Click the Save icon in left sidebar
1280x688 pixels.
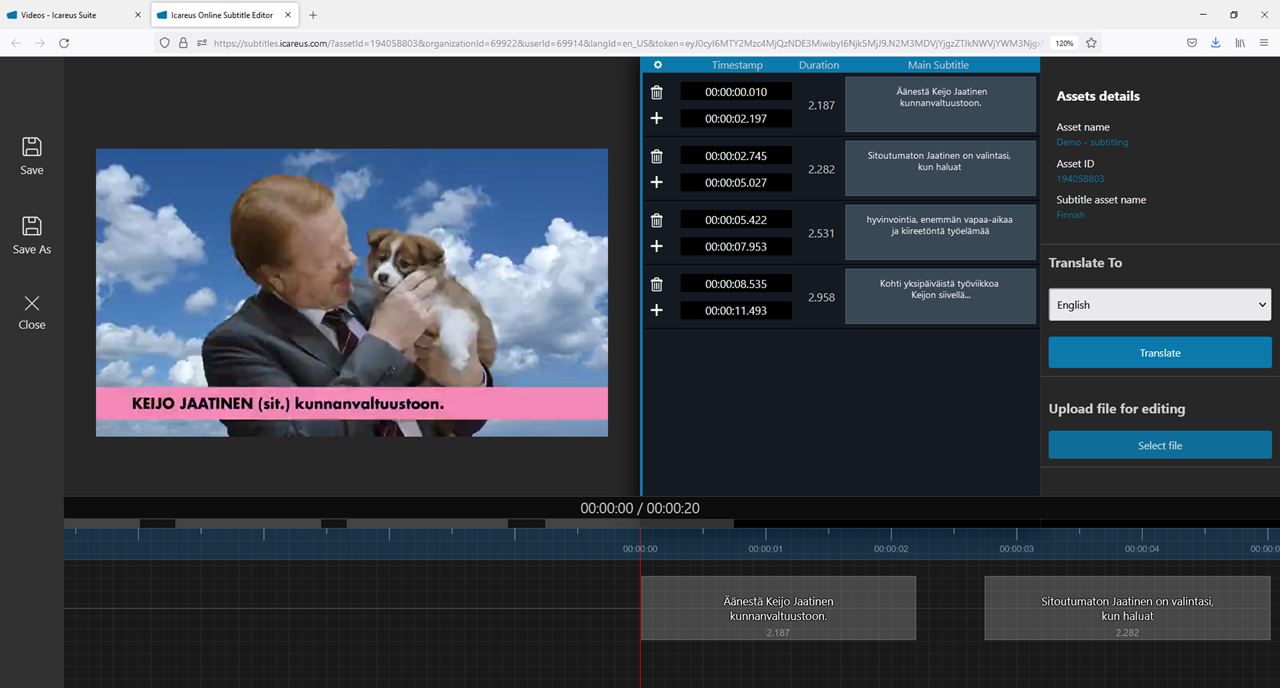coord(32,147)
